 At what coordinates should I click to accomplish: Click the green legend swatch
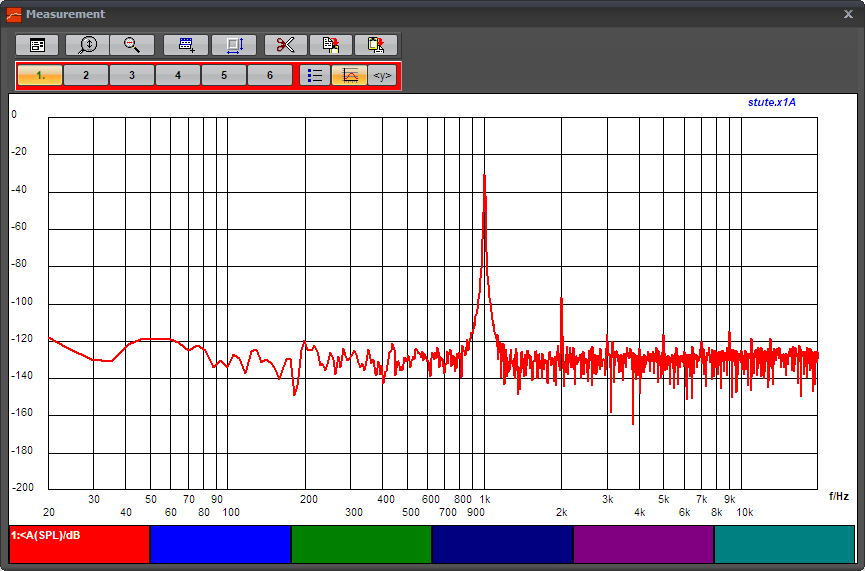tap(361, 545)
